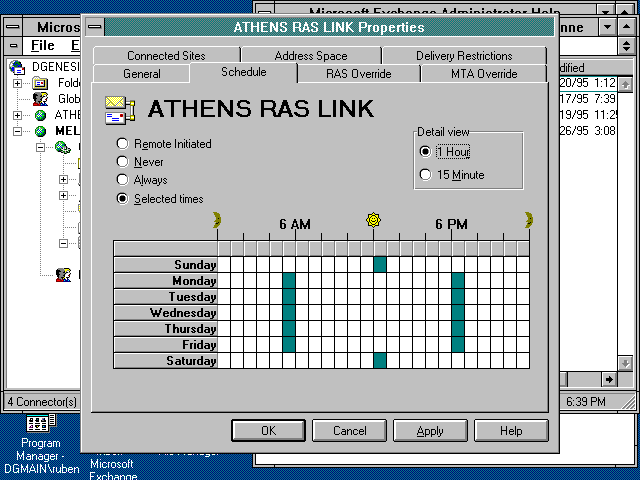Click scroll up arrow in background list
This screenshot has height=480, width=640.
pyautogui.click(x=625, y=84)
